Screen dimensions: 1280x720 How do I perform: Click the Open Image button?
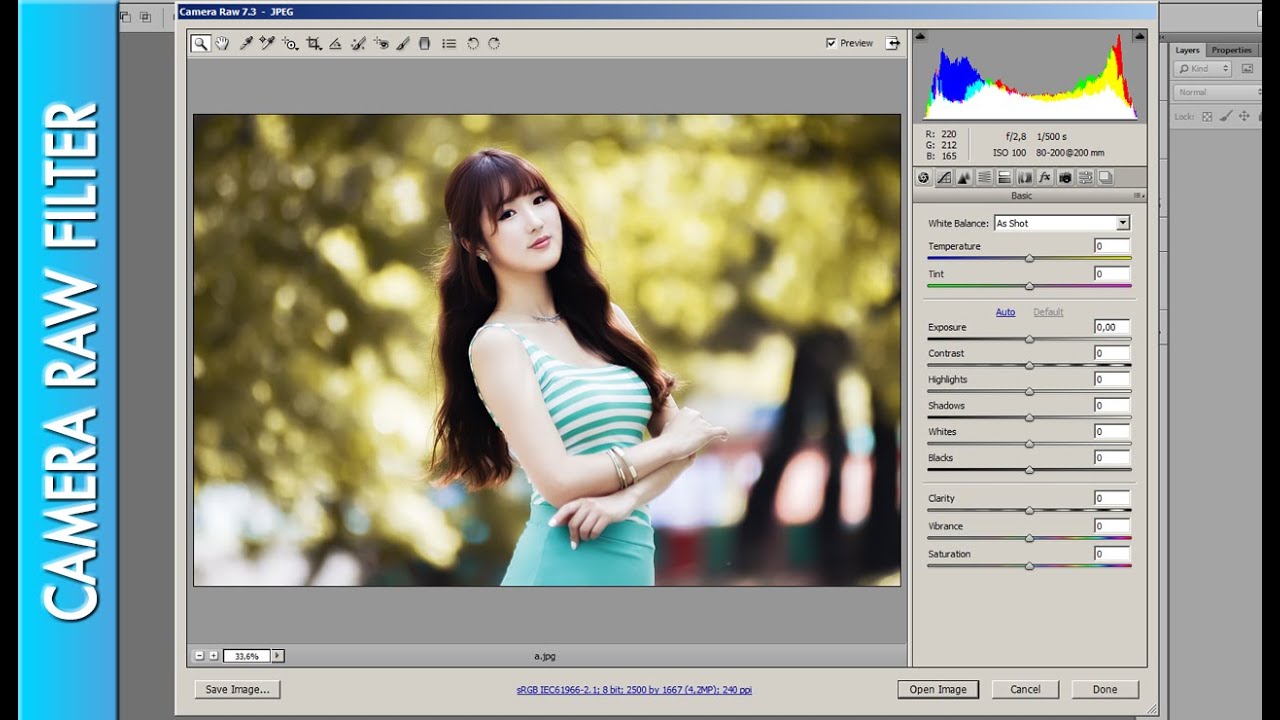tap(938, 689)
